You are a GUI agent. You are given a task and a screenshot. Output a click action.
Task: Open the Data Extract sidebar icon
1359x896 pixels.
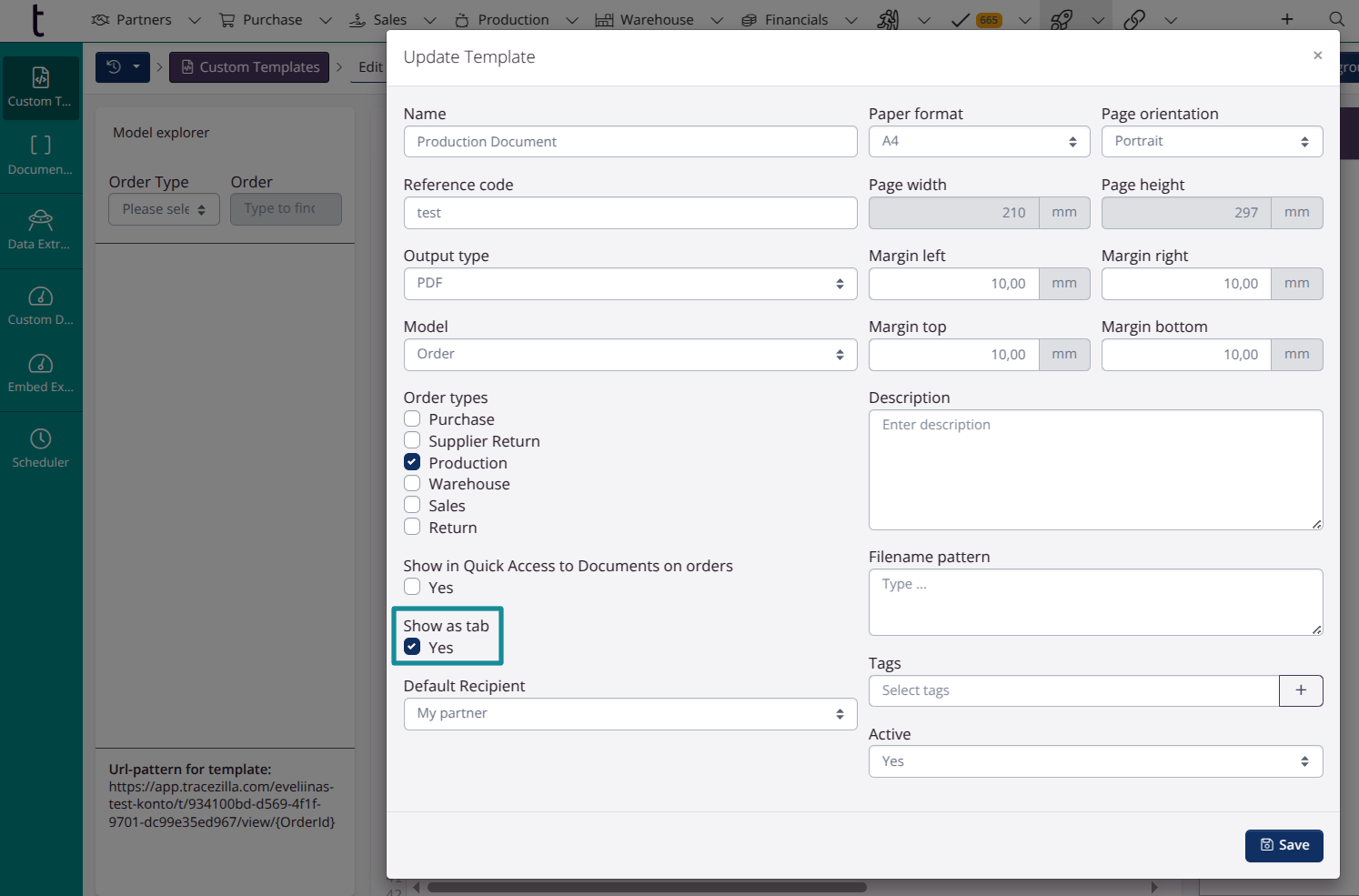coord(41,220)
